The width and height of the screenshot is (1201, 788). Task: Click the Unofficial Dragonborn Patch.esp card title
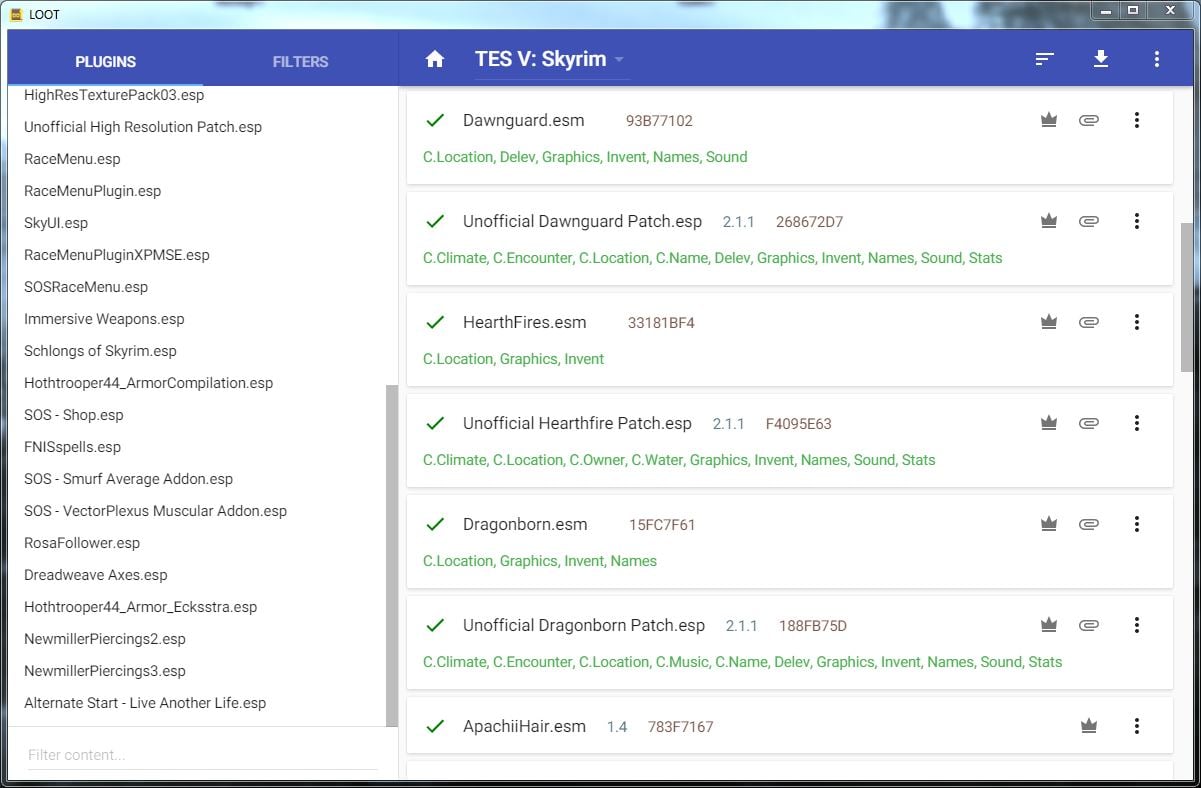(x=584, y=625)
